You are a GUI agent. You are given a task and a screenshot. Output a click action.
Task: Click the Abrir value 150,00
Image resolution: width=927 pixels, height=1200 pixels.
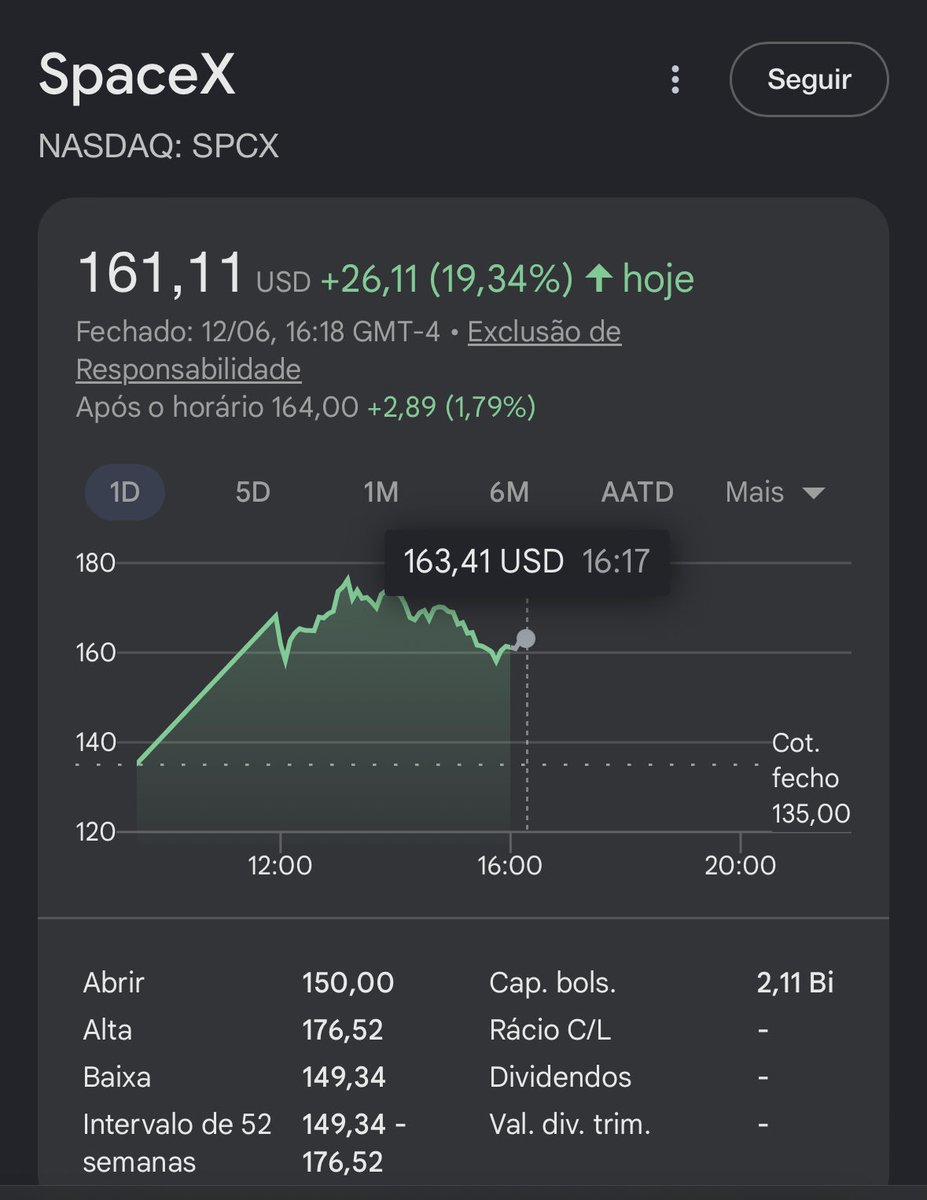[x=348, y=983]
